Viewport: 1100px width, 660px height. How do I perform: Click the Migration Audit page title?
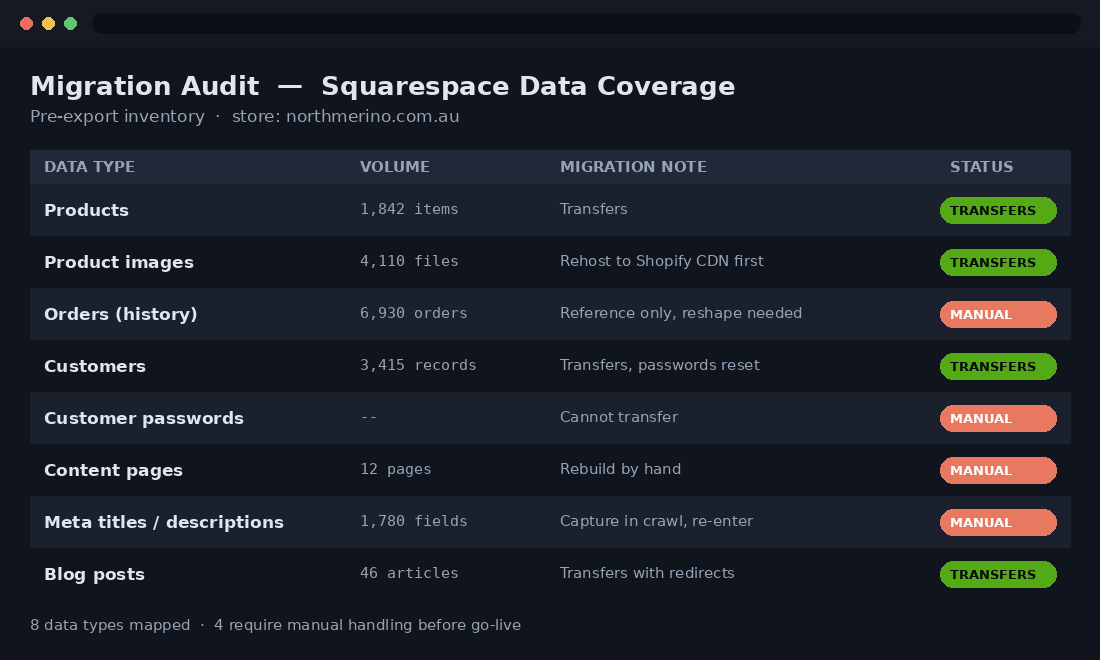[x=382, y=86]
